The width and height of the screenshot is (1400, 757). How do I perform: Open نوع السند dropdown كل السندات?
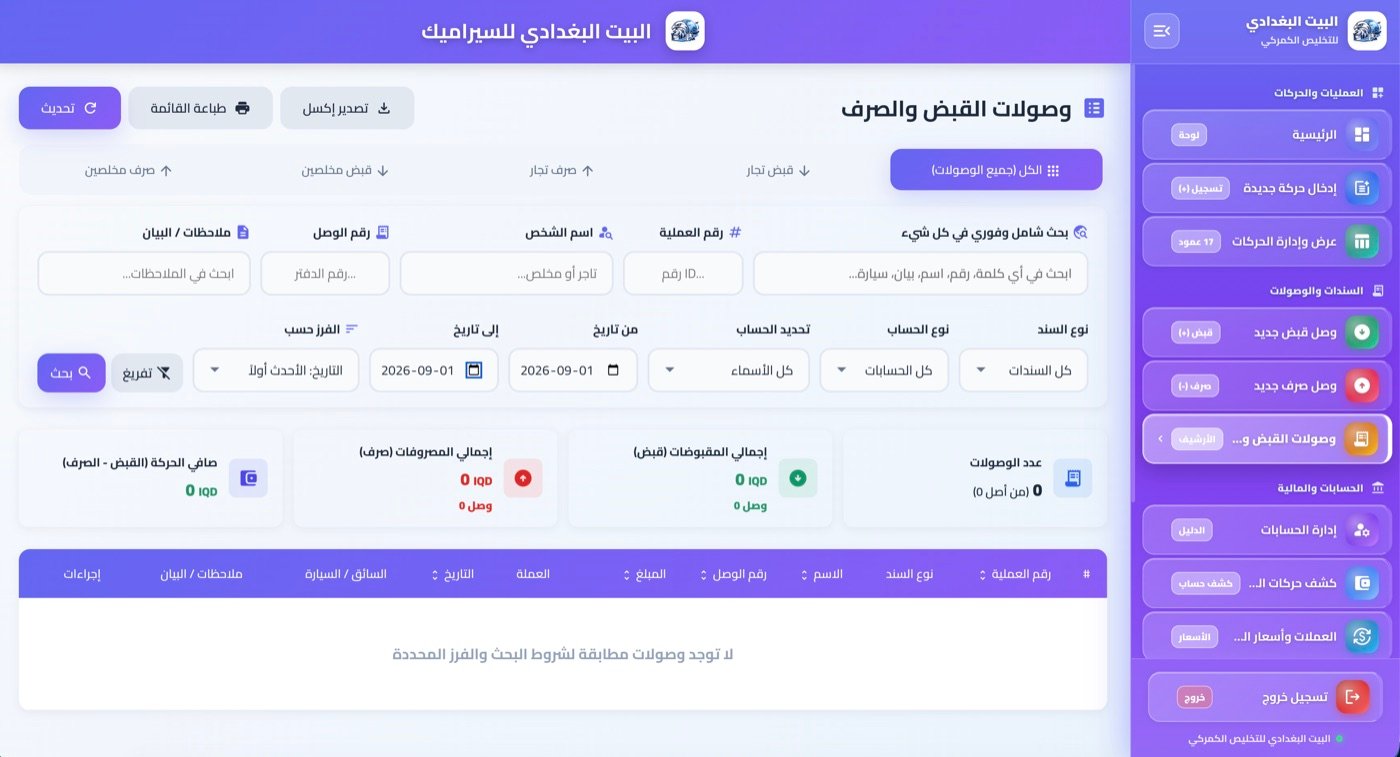click(1023, 370)
